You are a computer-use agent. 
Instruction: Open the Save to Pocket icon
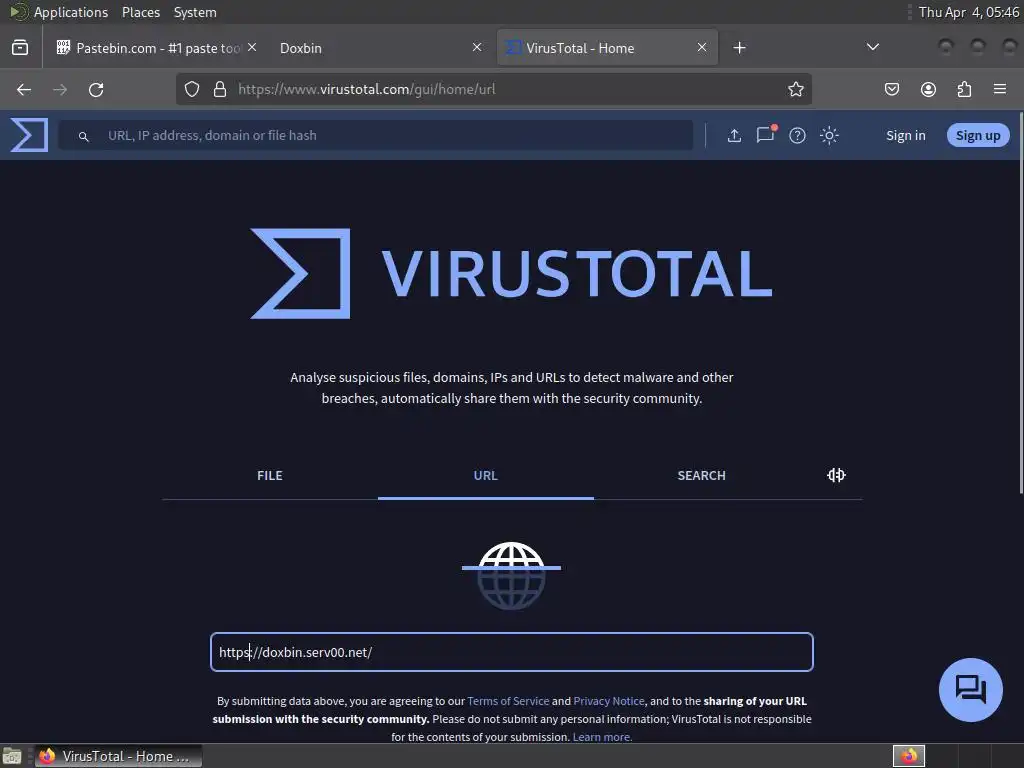click(x=892, y=89)
